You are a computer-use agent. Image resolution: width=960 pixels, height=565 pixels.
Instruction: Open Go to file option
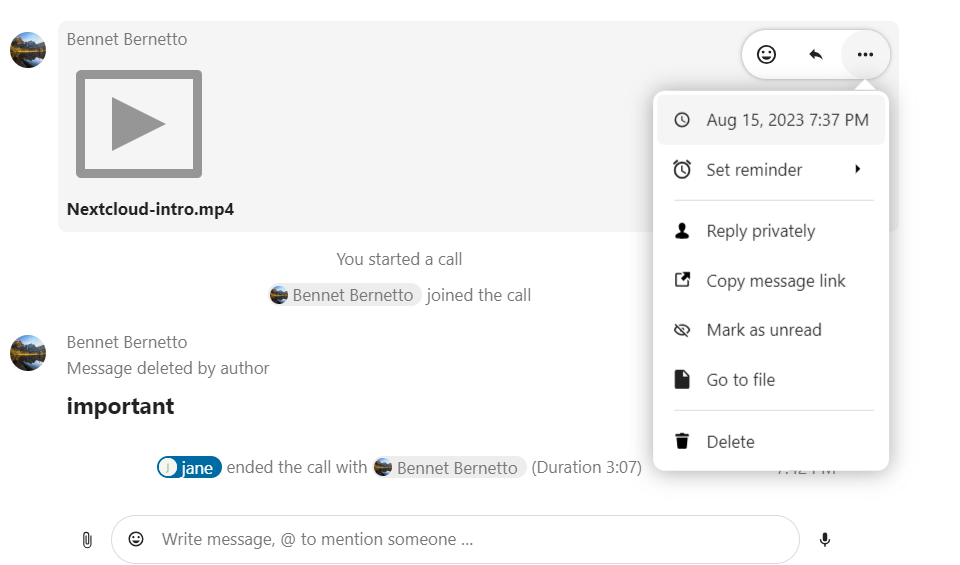(x=740, y=380)
